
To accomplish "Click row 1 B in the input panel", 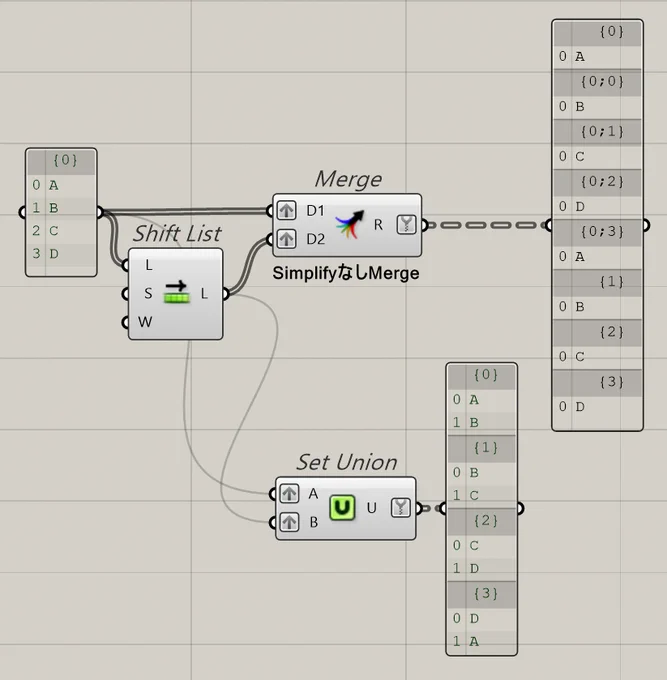I will pyautogui.click(x=61, y=208).
